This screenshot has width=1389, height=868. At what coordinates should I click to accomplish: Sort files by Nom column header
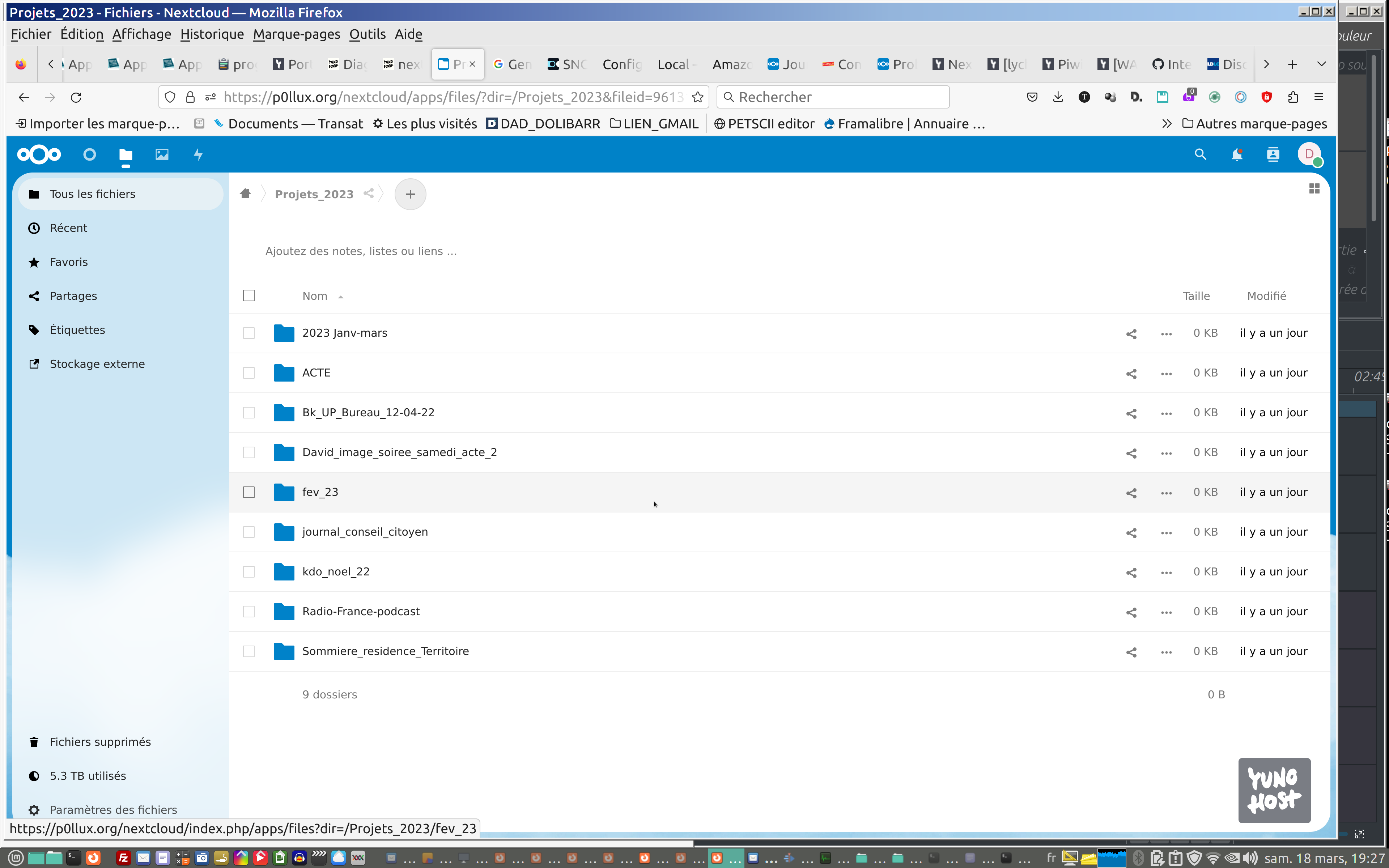click(315, 296)
